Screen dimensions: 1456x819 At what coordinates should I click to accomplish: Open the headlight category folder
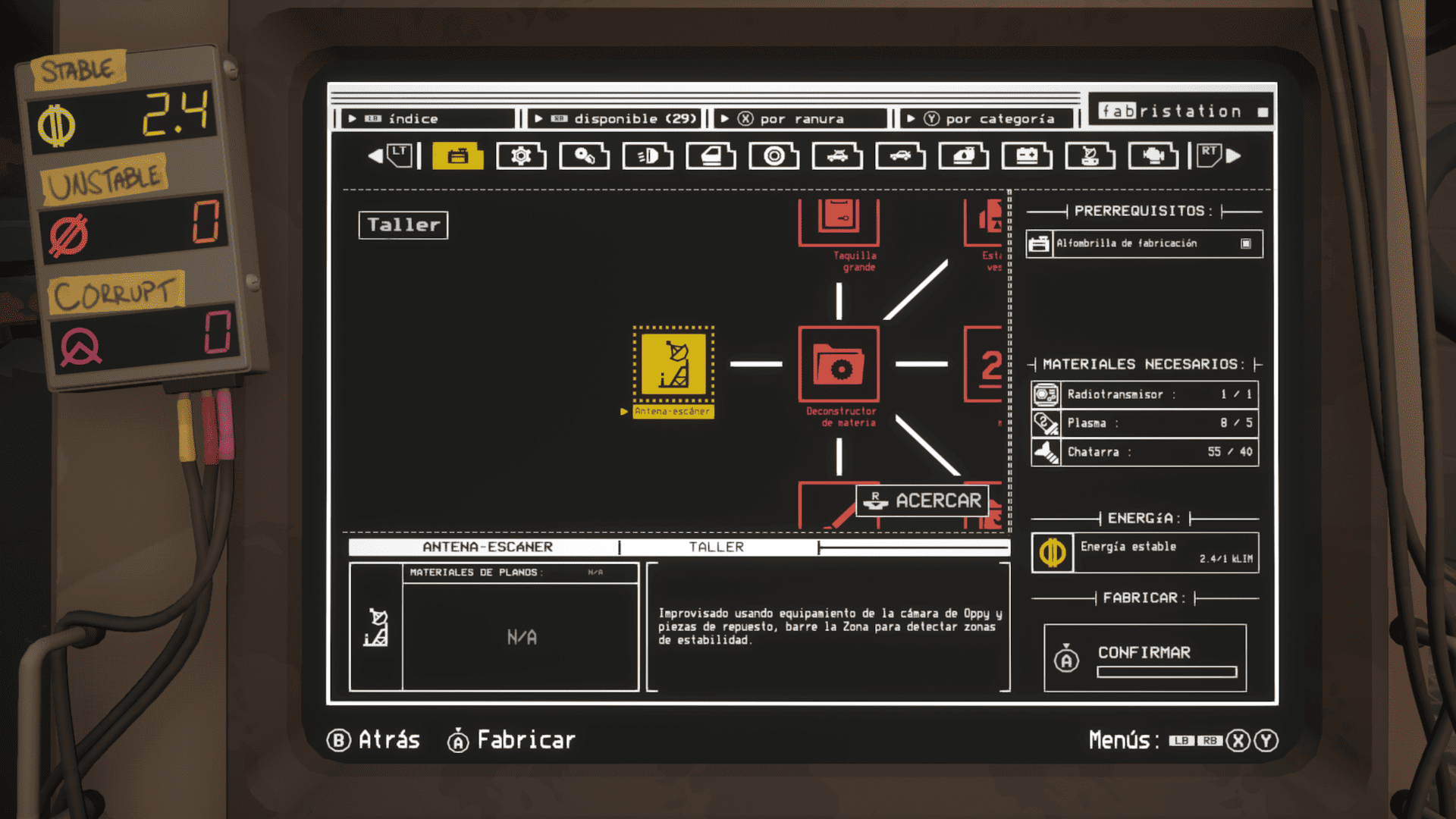tap(648, 156)
